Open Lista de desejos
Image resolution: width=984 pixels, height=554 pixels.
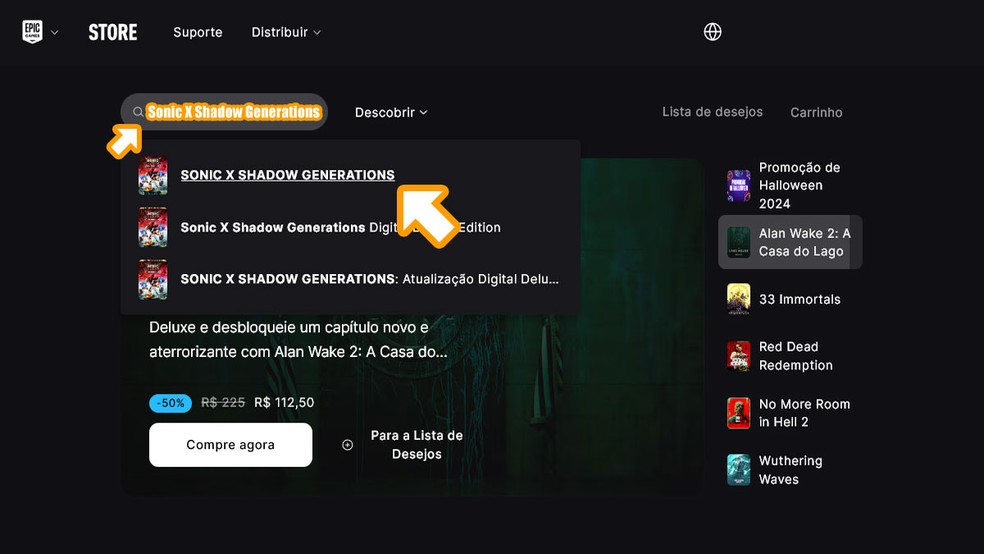point(712,112)
